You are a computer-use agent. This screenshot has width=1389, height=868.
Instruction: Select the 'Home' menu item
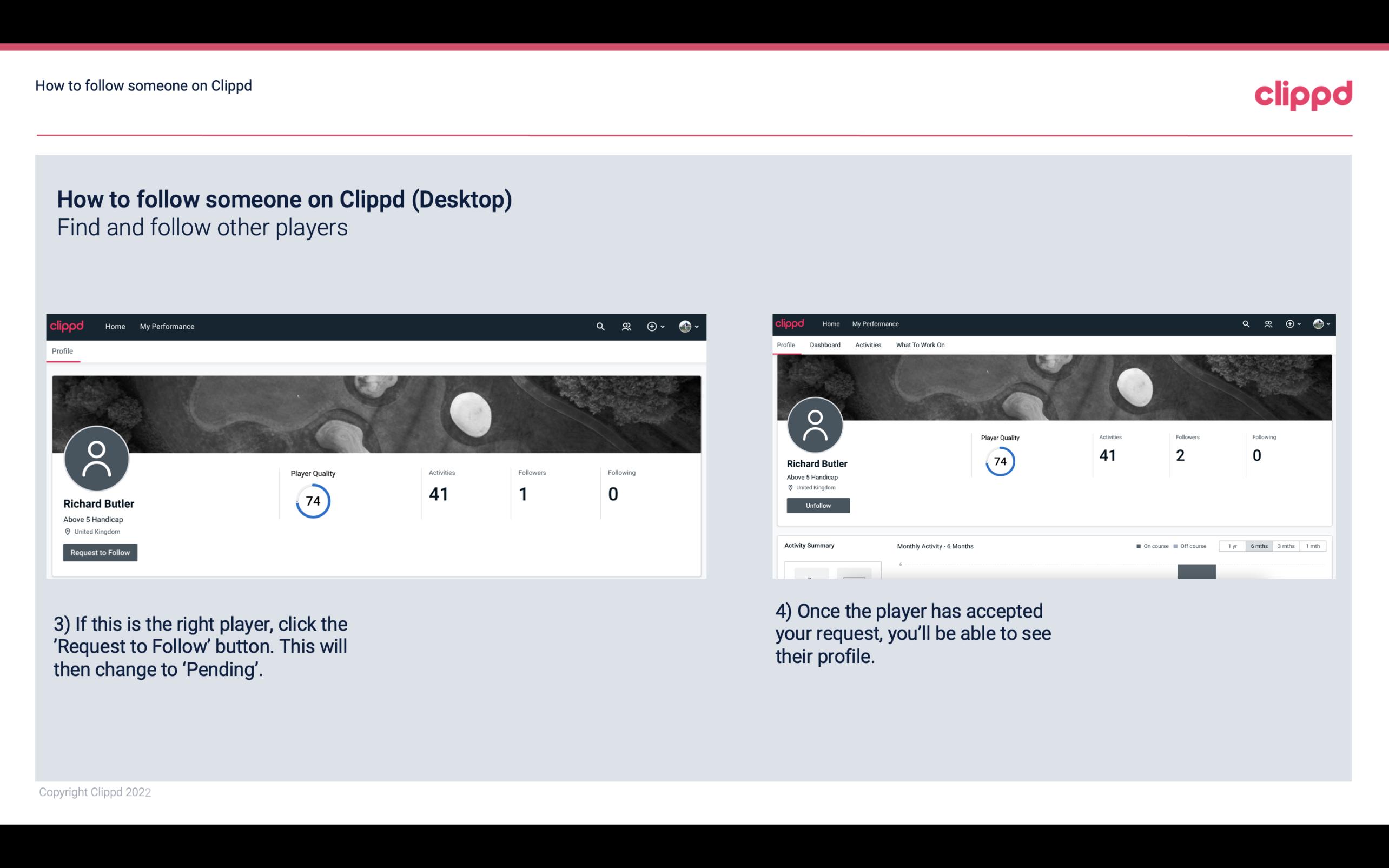coord(115,326)
